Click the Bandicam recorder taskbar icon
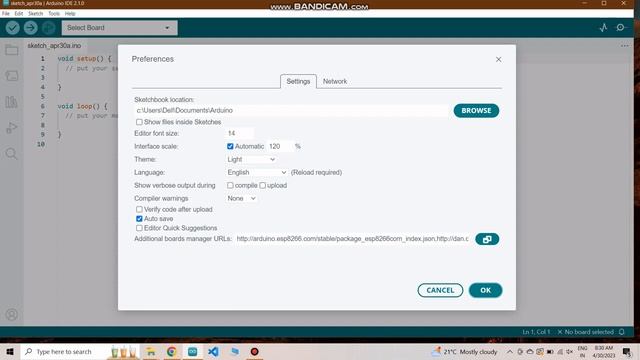The image size is (640, 360). click(255, 351)
